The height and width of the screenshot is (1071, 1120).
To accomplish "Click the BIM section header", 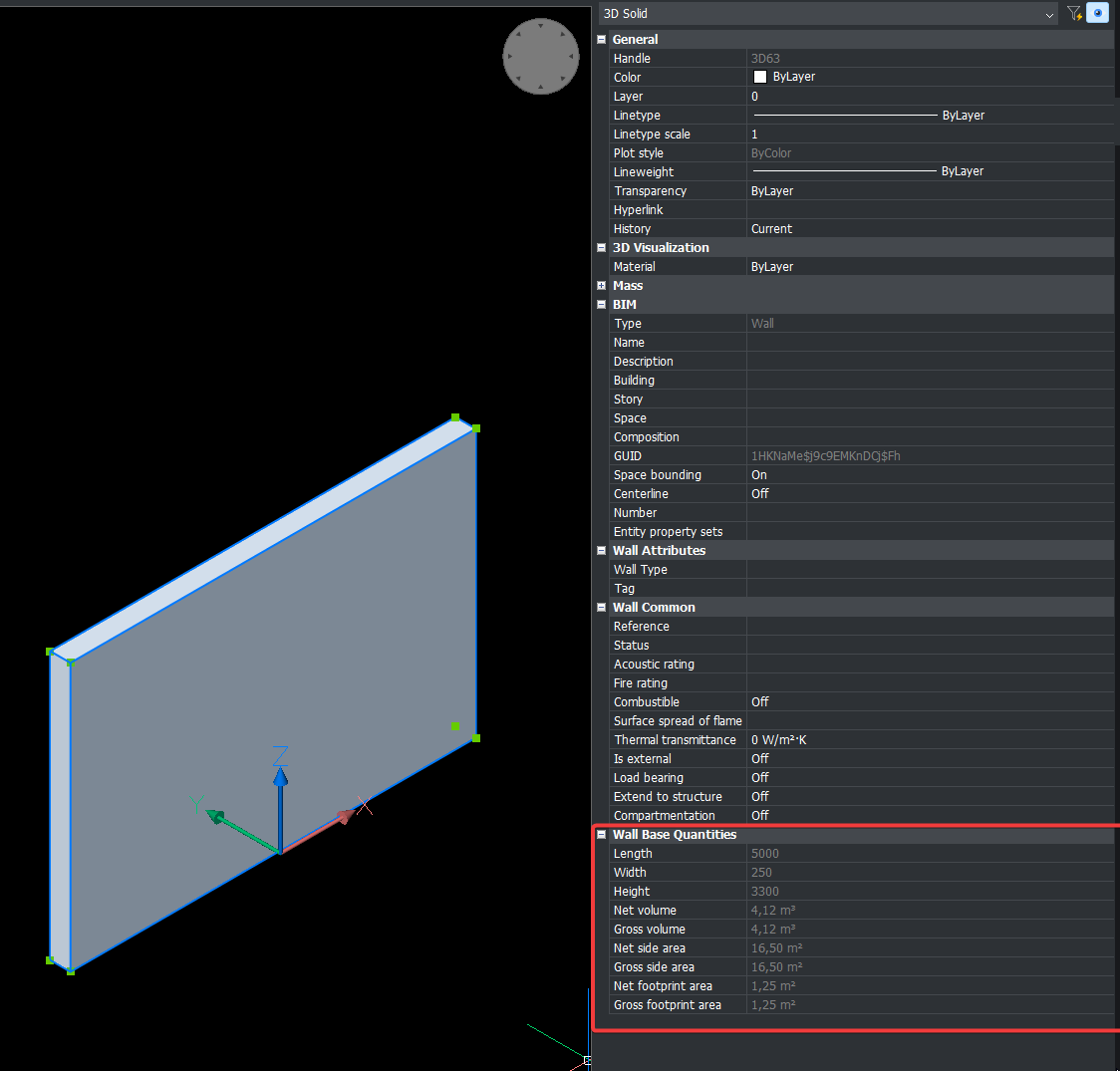I will pyautogui.click(x=625, y=305).
